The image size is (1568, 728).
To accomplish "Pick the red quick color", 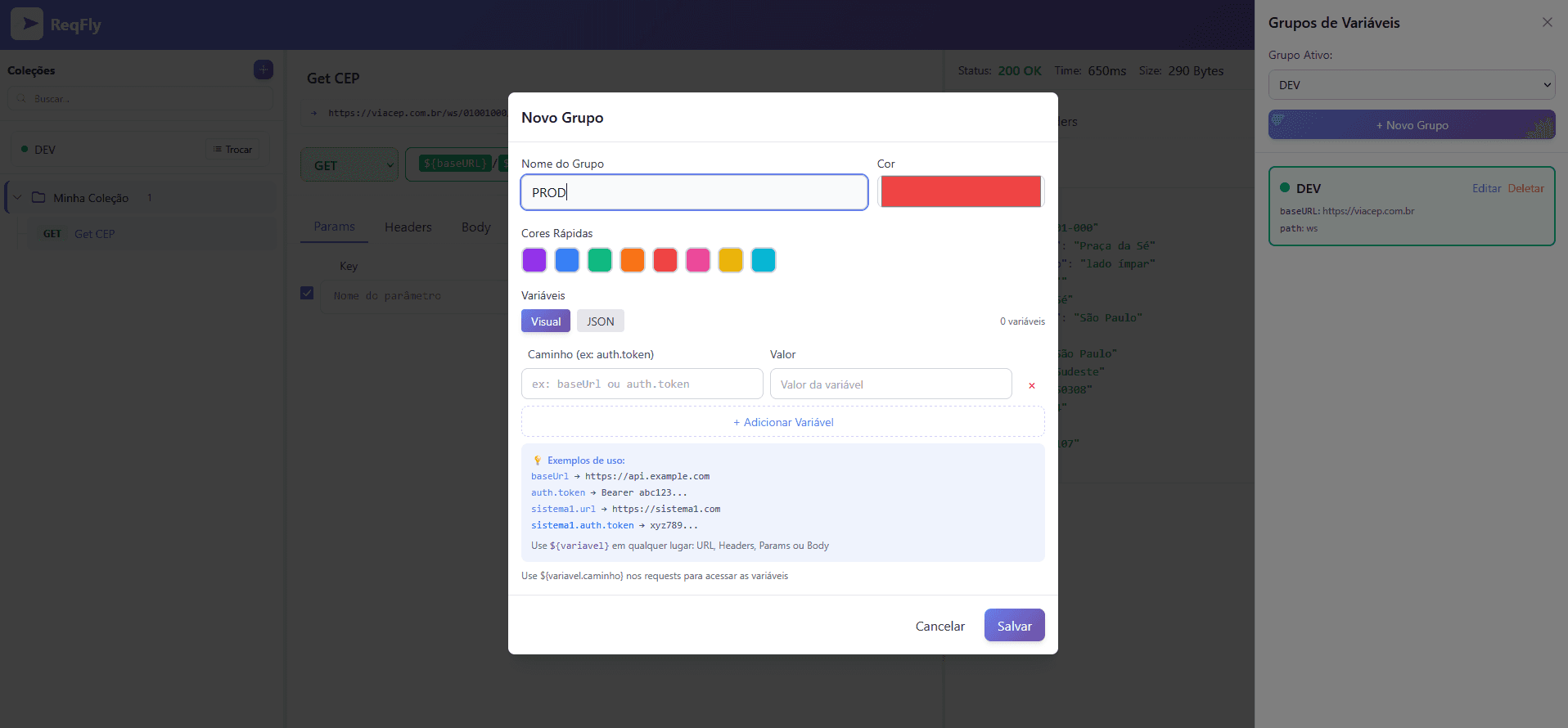I will coord(665,260).
